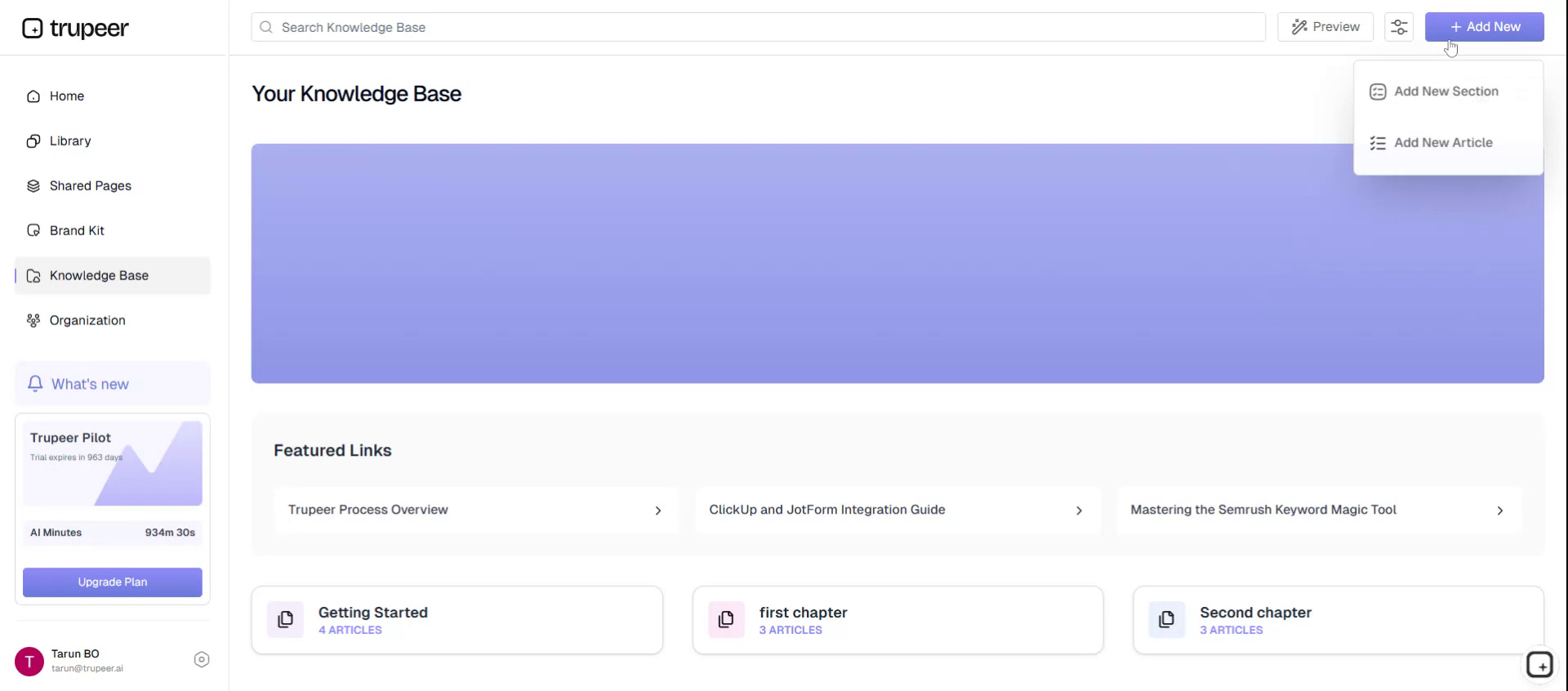Click the Preview button

pyautogui.click(x=1325, y=27)
